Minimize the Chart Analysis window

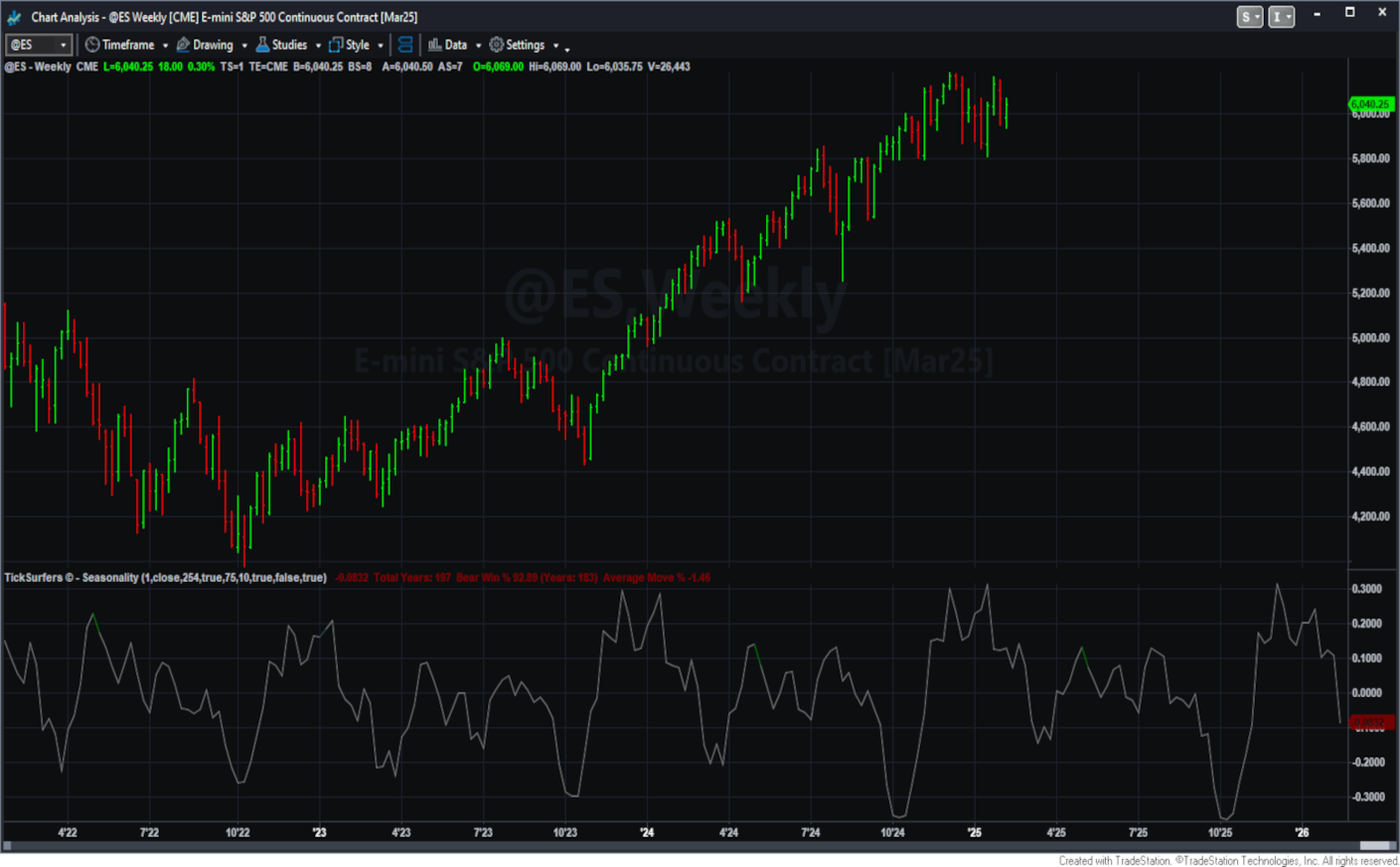pos(1317,14)
